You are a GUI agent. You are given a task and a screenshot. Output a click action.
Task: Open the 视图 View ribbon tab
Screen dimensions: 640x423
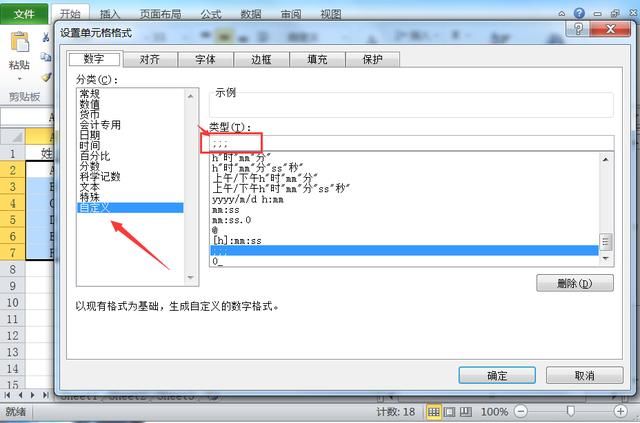point(331,14)
